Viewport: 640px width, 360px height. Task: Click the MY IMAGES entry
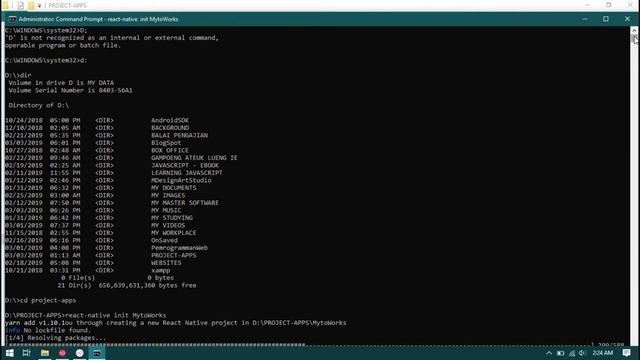[168, 195]
